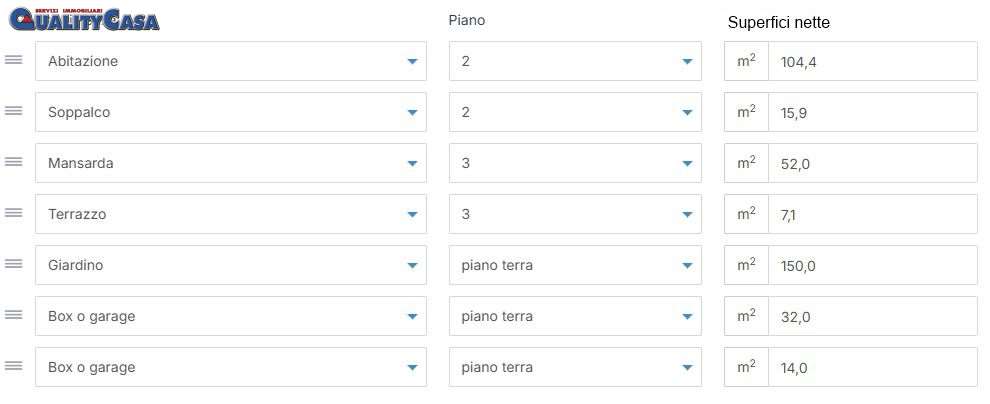This screenshot has height=404, width=990.
Task: Click the reorder handle next to Mansarda
Action: 13,162
